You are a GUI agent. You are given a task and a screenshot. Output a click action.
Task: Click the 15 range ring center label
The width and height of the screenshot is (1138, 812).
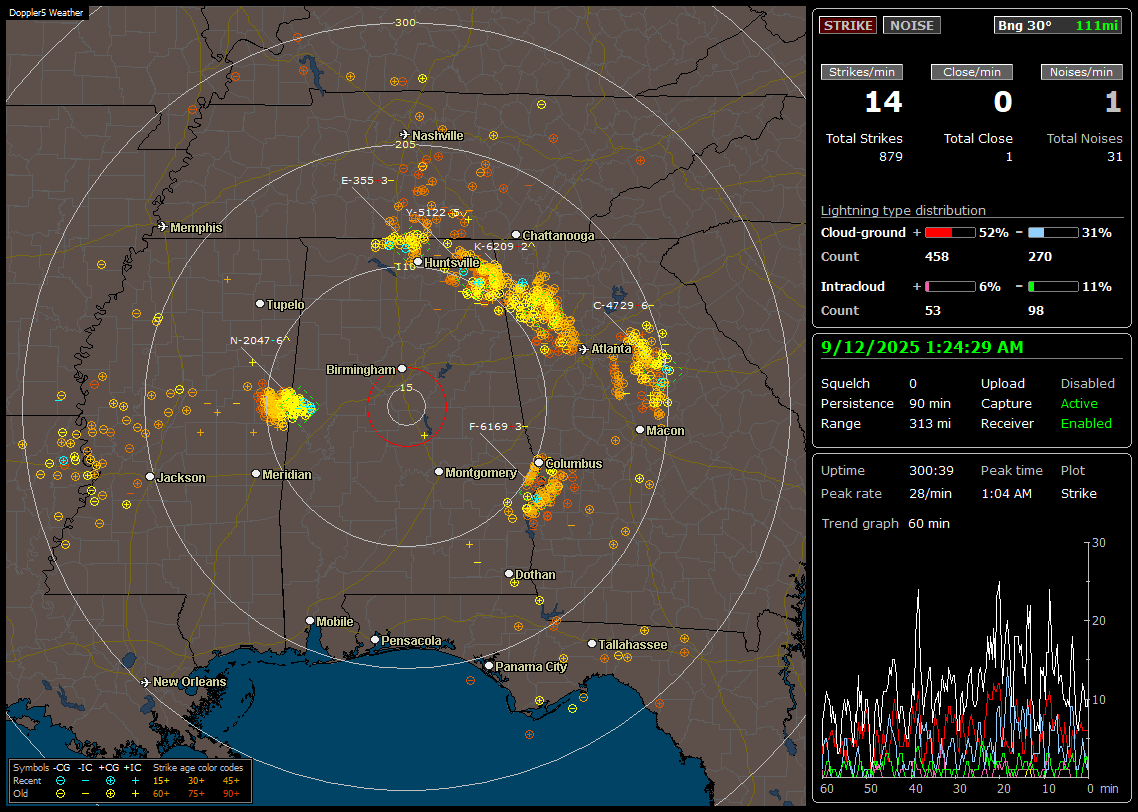[406, 387]
